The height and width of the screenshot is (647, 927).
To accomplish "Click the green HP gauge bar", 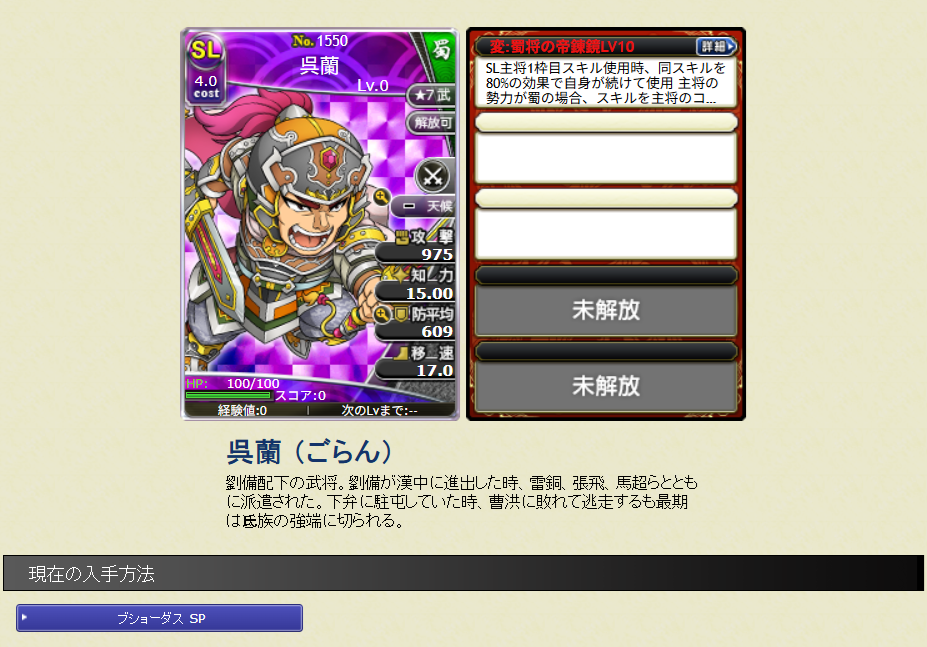I will coord(228,395).
